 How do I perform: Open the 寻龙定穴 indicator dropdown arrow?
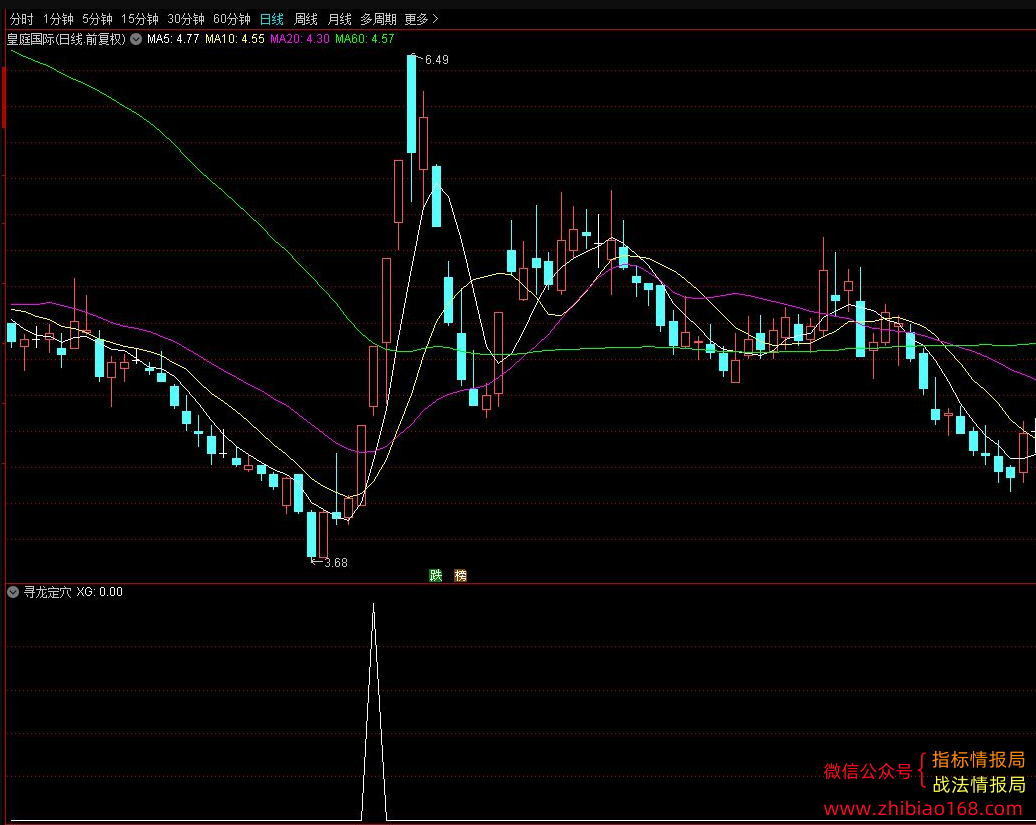click(x=13, y=592)
